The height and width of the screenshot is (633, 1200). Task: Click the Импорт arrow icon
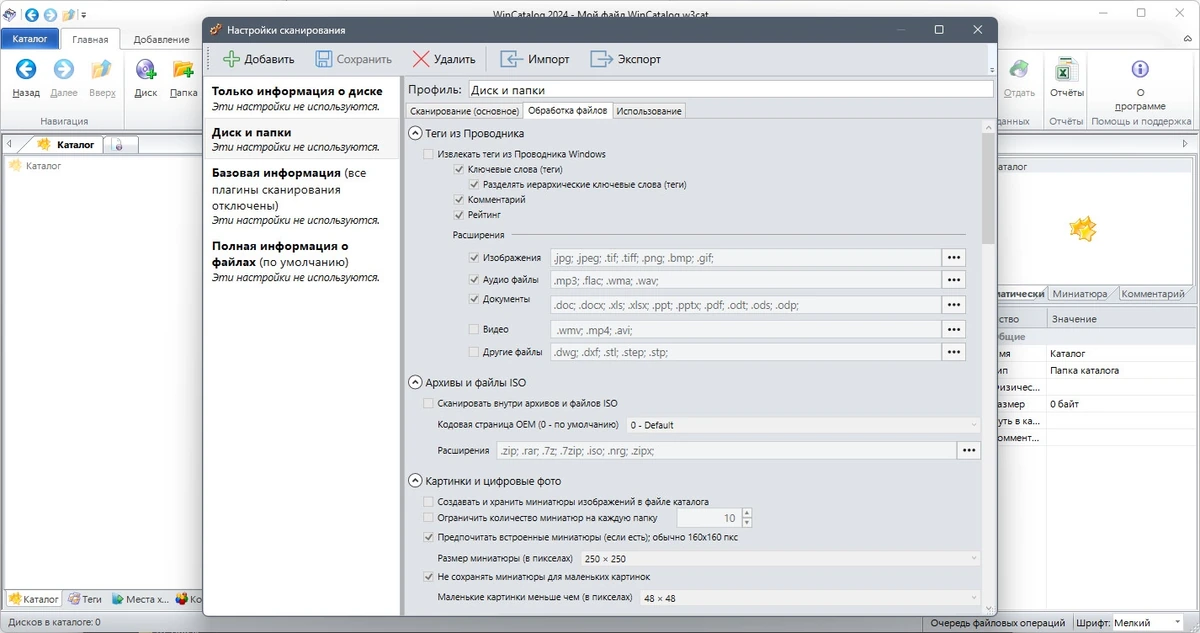[x=512, y=59]
